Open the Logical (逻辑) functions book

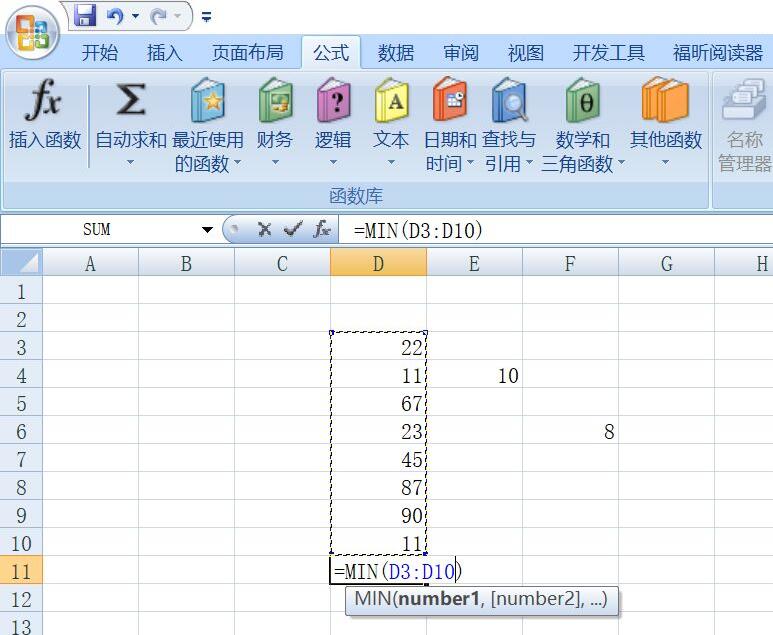click(333, 115)
